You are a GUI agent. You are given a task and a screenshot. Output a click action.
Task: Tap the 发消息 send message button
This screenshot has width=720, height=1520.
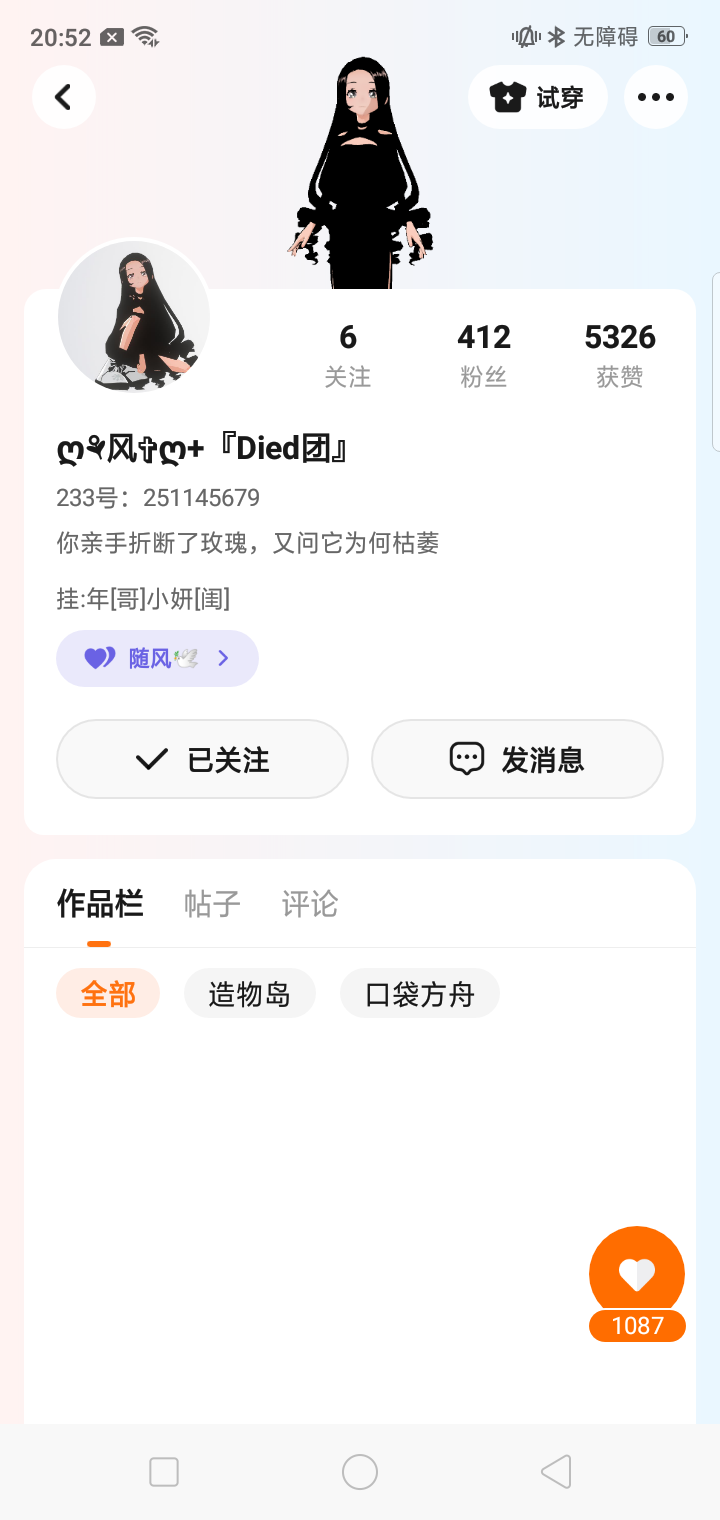click(517, 759)
